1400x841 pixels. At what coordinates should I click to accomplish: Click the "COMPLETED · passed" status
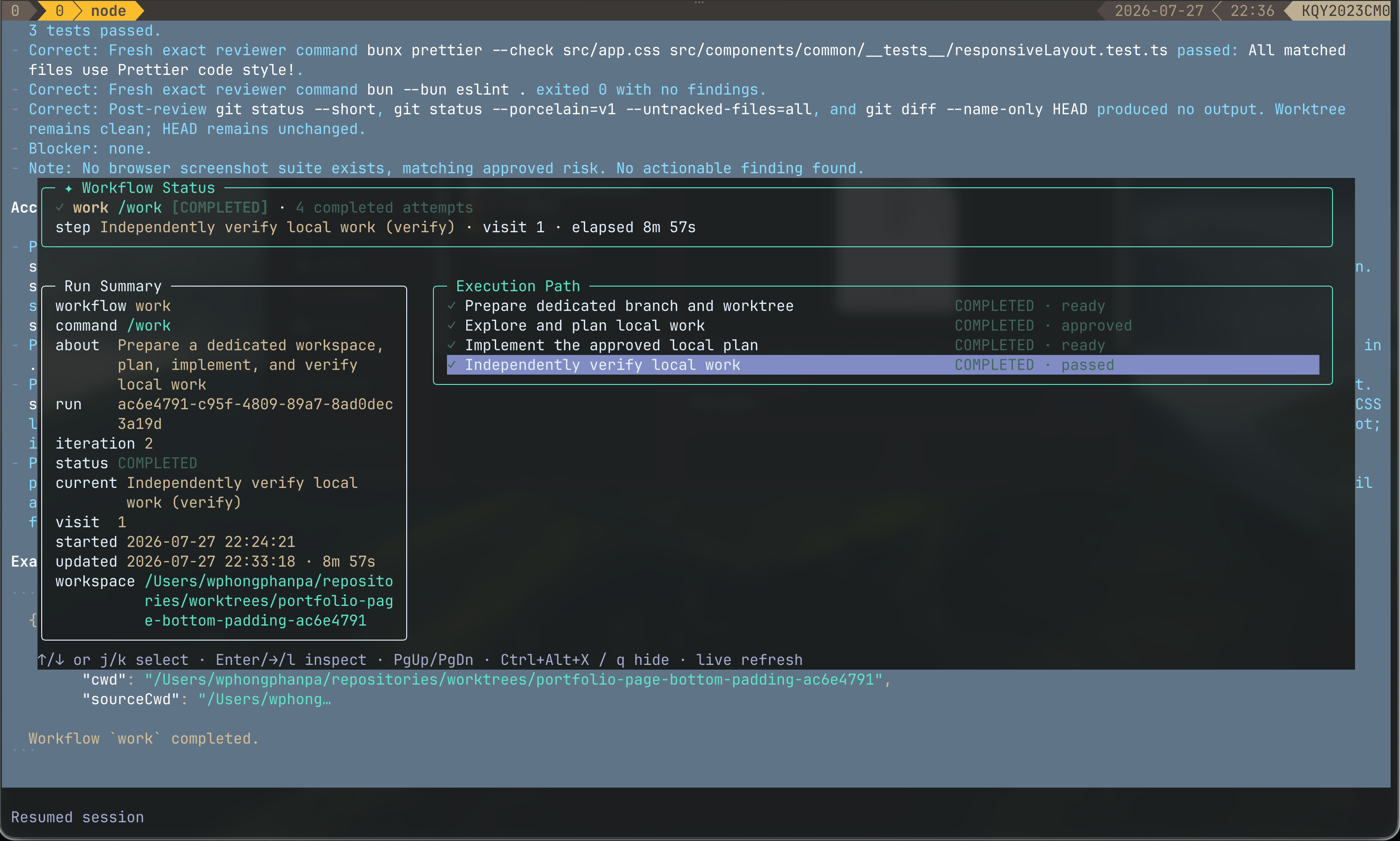point(1034,365)
